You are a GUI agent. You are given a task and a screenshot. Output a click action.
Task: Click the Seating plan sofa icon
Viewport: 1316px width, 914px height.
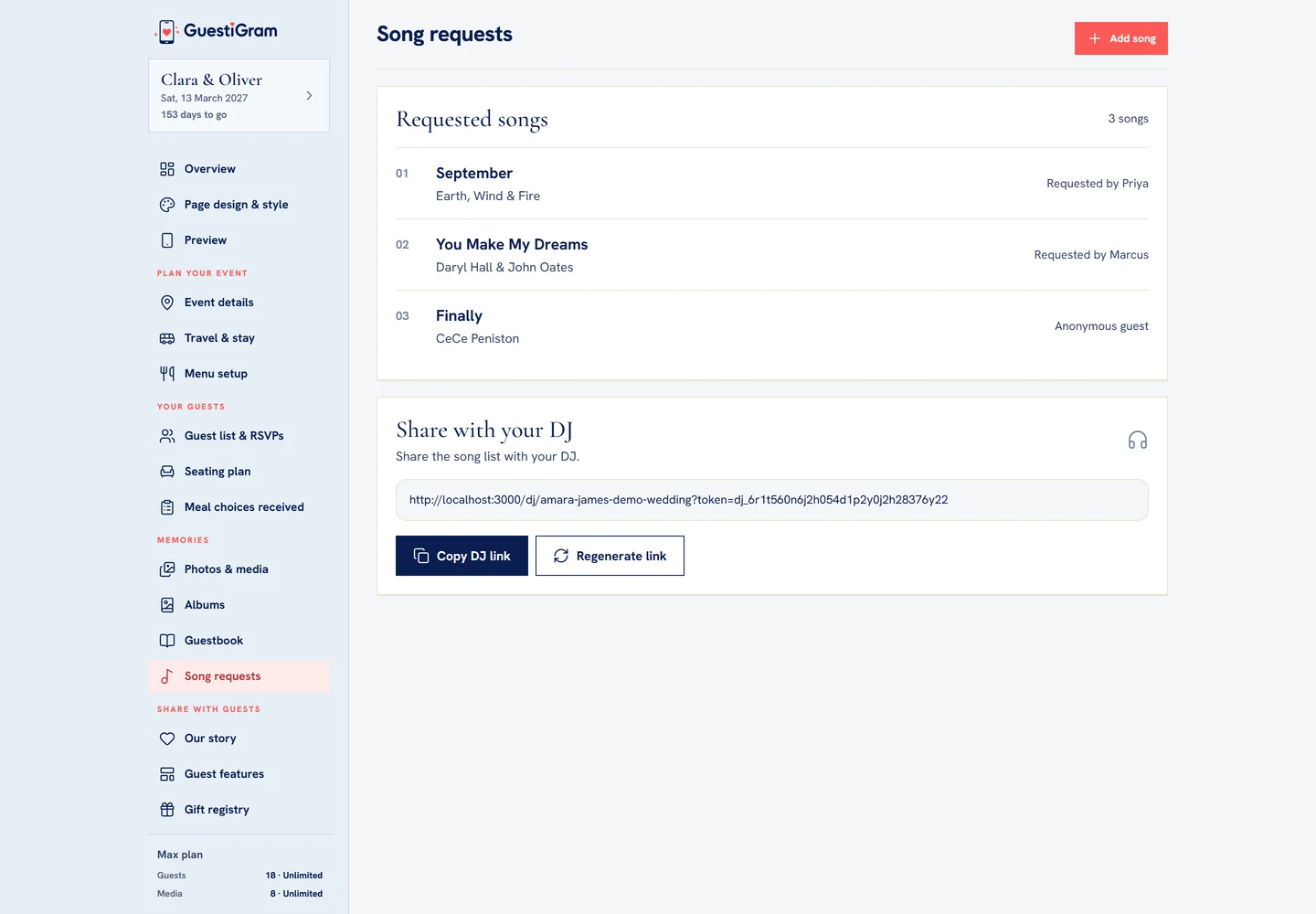(x=167, y=472)
